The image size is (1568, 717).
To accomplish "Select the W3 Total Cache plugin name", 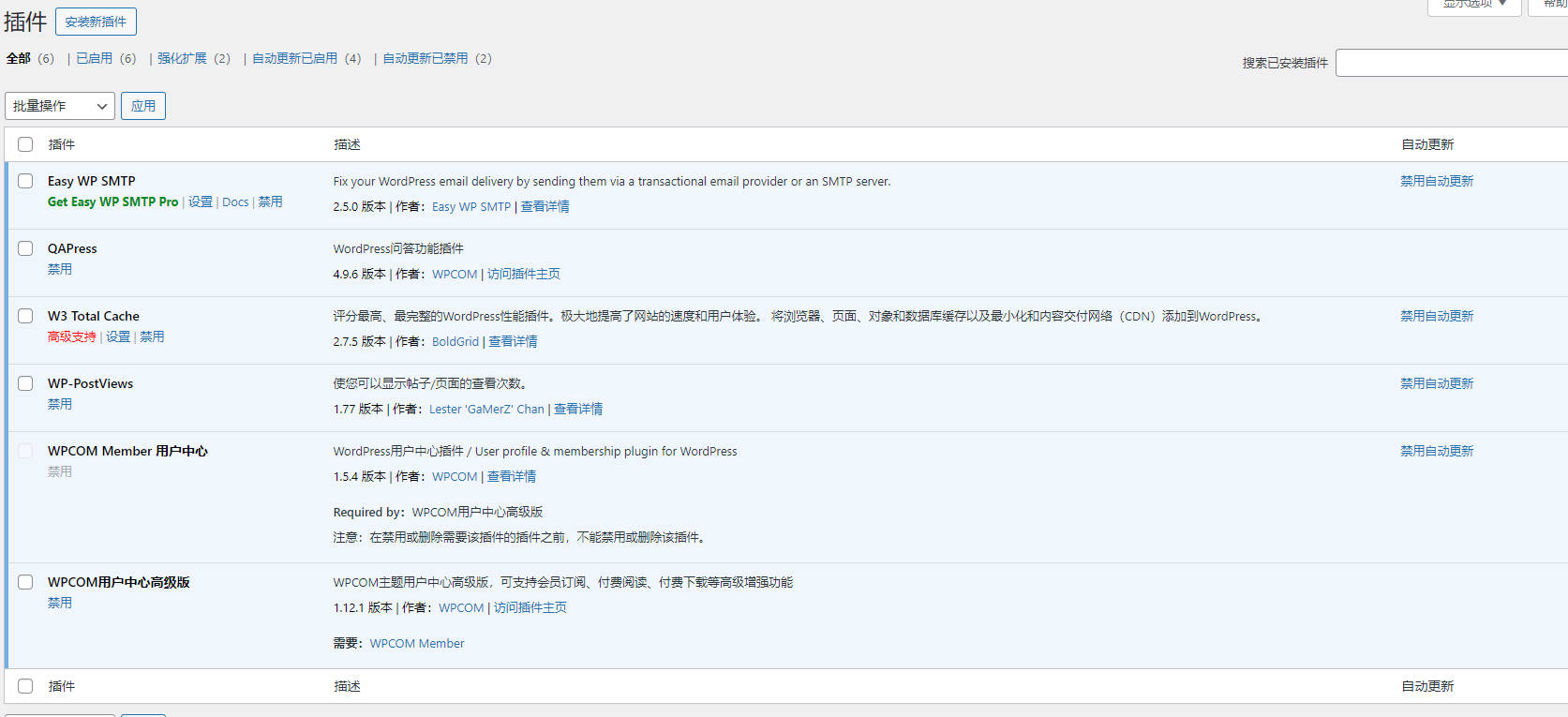I will click(x=94, y=316).
